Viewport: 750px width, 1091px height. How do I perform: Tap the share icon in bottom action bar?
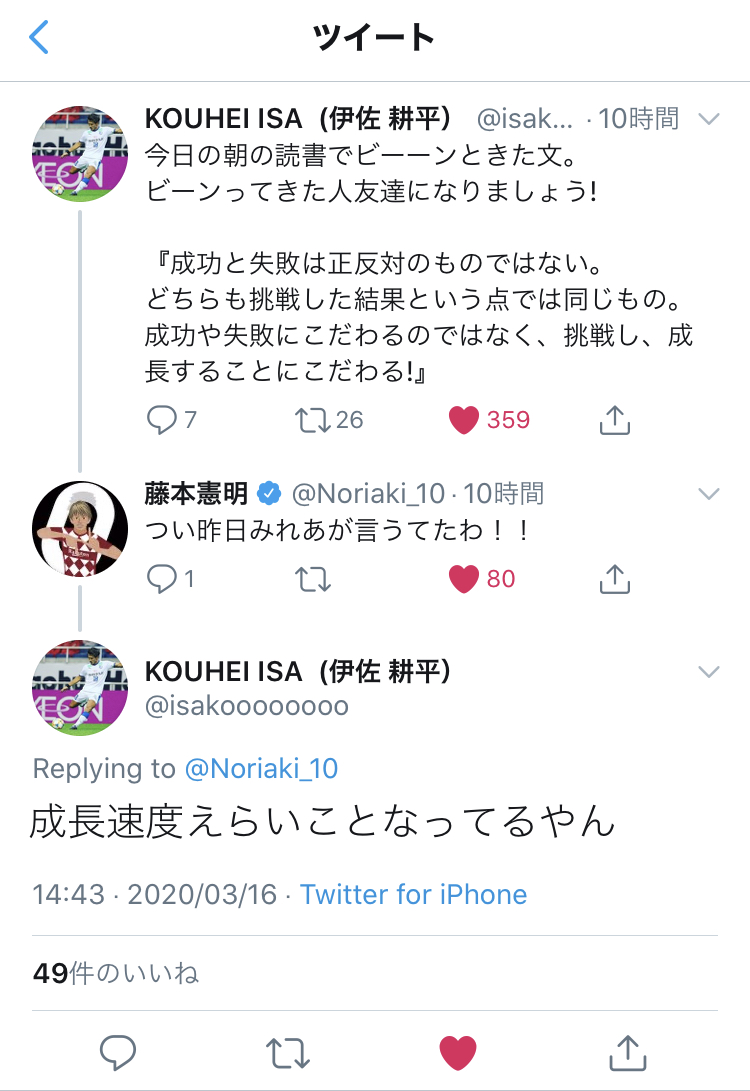tap(626, 1051)
